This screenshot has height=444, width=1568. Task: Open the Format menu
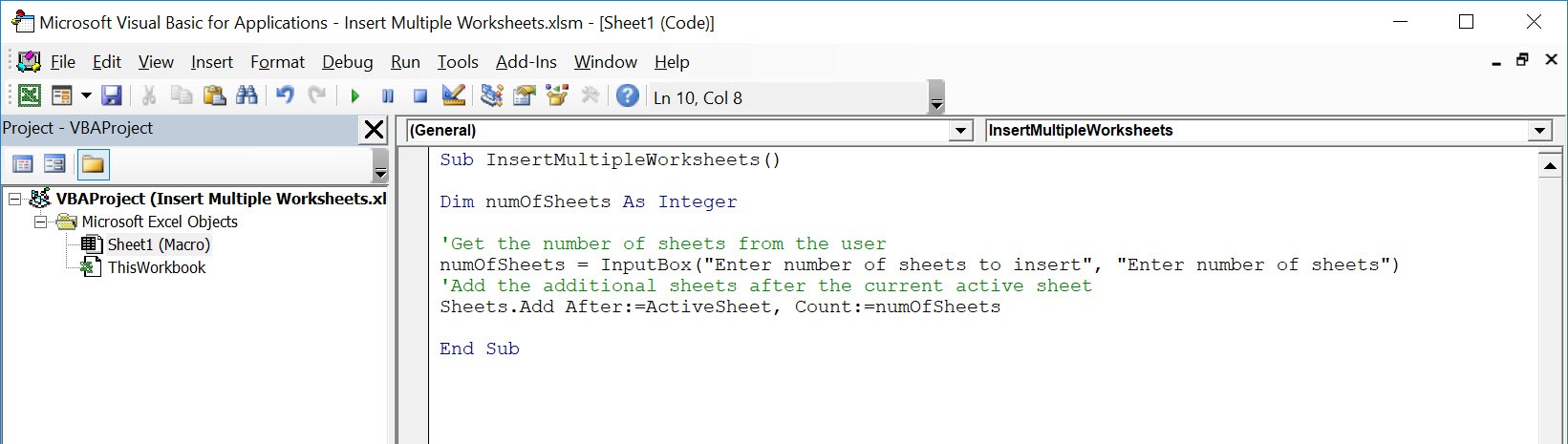[277, 62]
